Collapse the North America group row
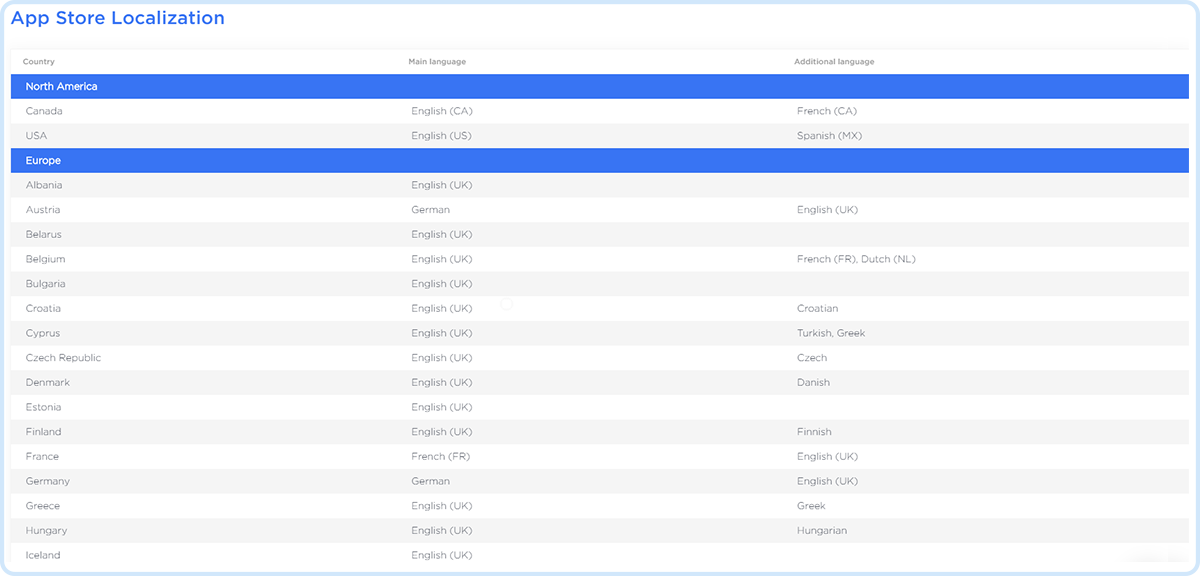The image size is (1200, 576). 62,87
